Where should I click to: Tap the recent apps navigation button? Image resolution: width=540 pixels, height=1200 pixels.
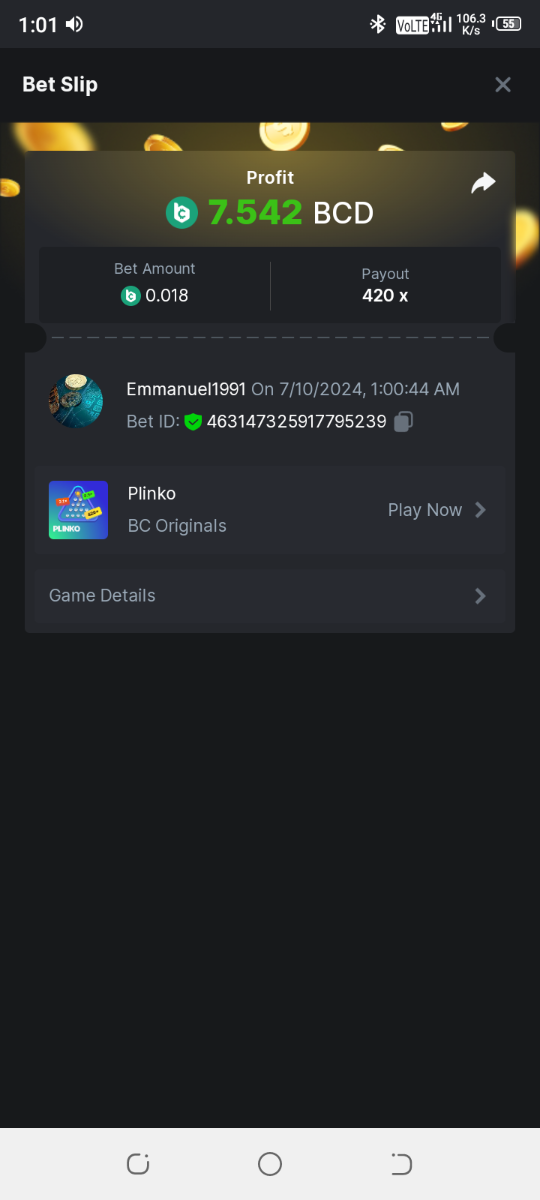pyautogui.click(x=138, y=1164)
